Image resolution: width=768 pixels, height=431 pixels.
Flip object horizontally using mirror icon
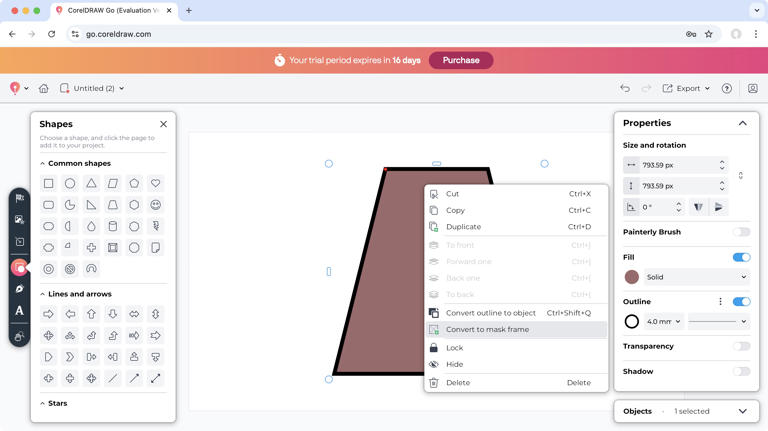(698, 207)
